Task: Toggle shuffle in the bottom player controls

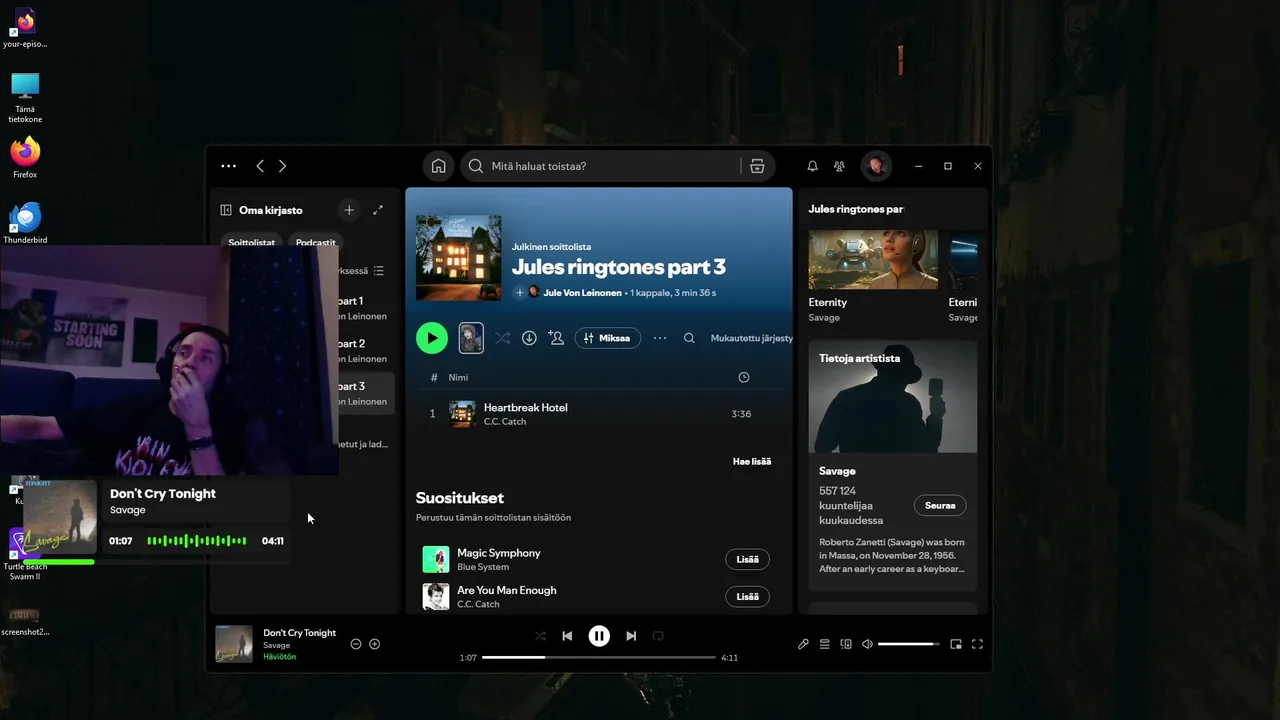Action: [x=540, y=636]
